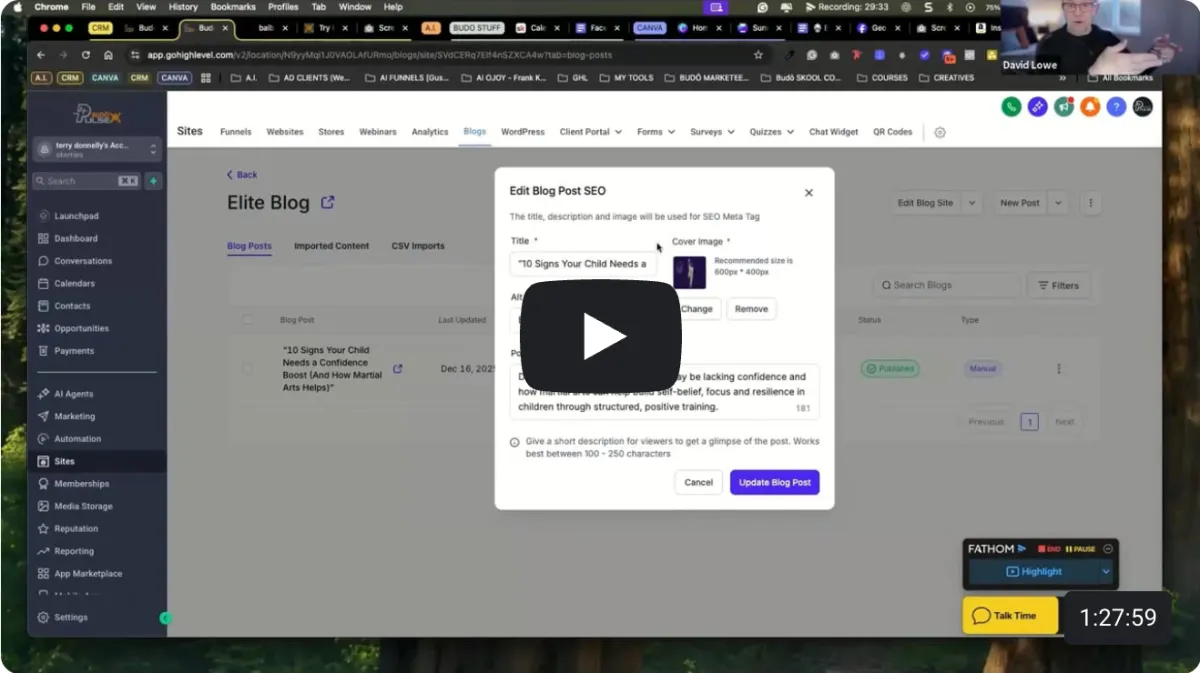Click the Update Blog Post button

(775, 482)
